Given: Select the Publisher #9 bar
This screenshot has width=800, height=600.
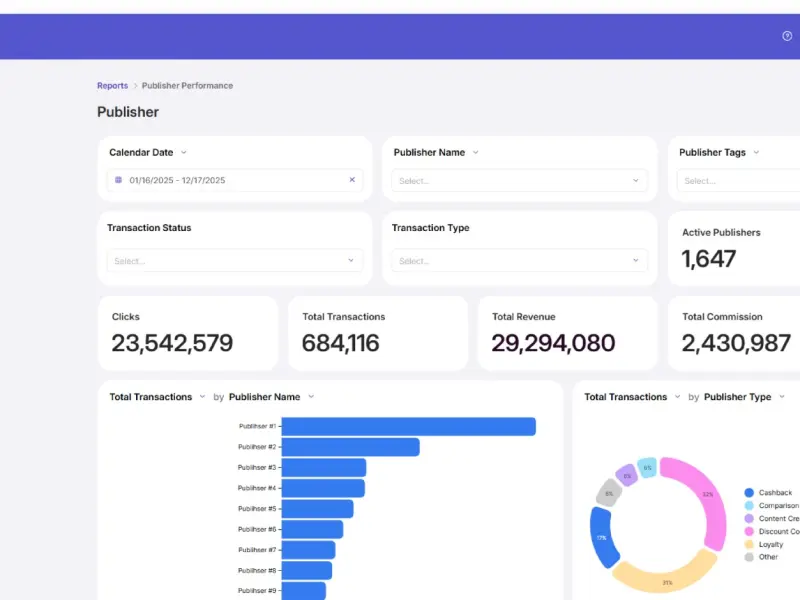Looking at the screenshot, I should tap(304, 591).
